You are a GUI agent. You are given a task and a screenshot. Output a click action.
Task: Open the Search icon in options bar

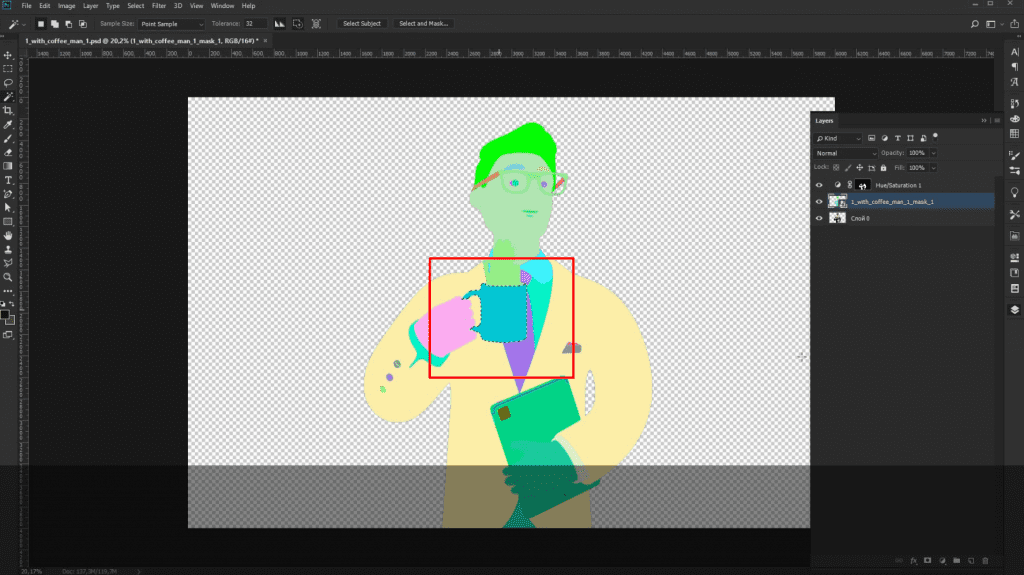[x=974, y=24]
